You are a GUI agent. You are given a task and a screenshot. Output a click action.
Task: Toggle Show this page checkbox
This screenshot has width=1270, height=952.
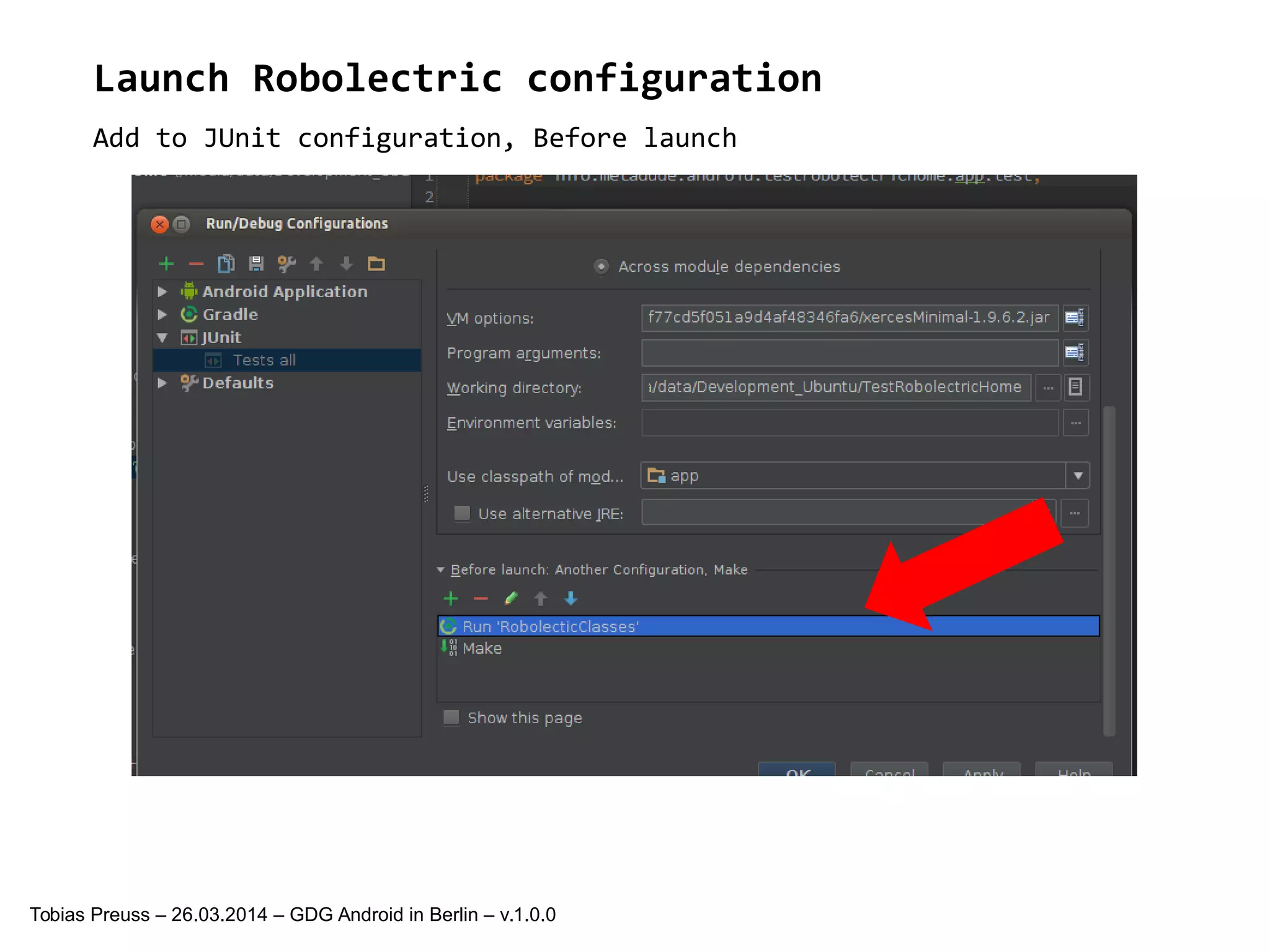[451, 718]
